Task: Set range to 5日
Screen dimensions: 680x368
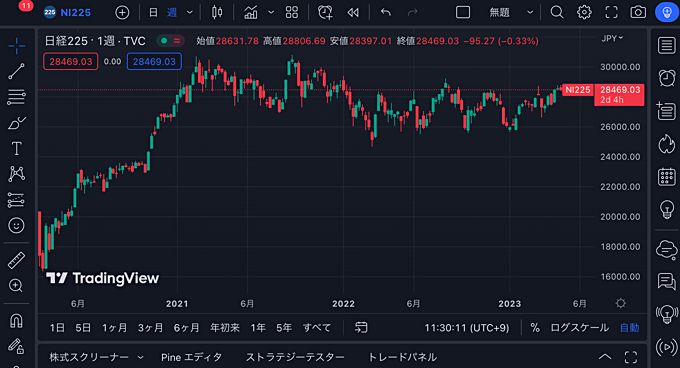Action: pyautogui.click(x=83, y=328)
